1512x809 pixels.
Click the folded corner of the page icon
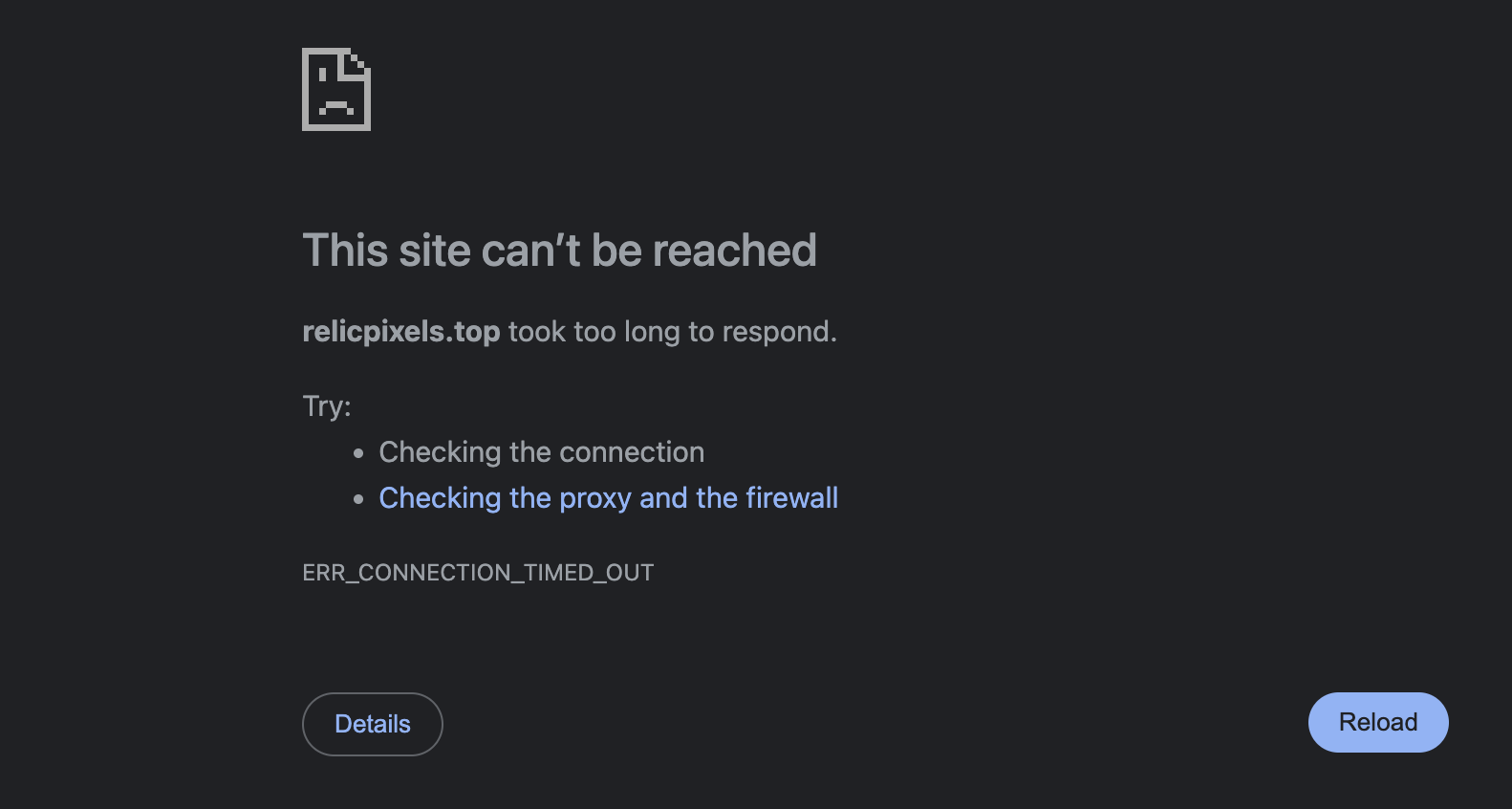click(357, 65)
